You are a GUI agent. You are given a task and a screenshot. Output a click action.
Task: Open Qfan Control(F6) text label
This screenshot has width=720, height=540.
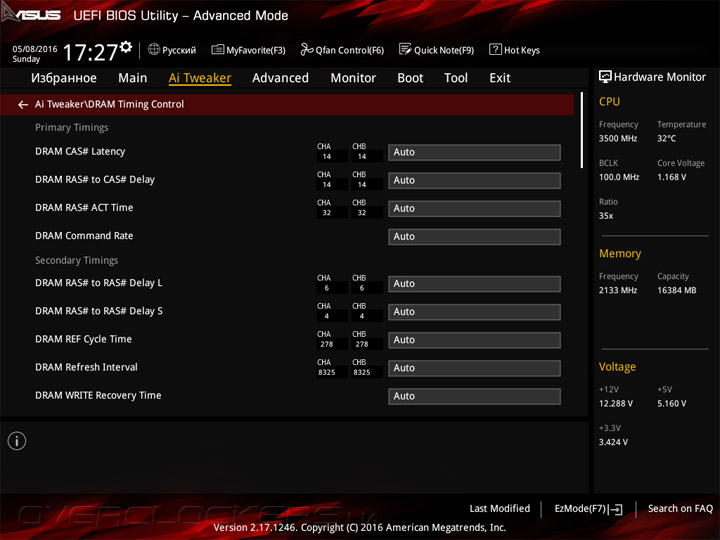349,50
